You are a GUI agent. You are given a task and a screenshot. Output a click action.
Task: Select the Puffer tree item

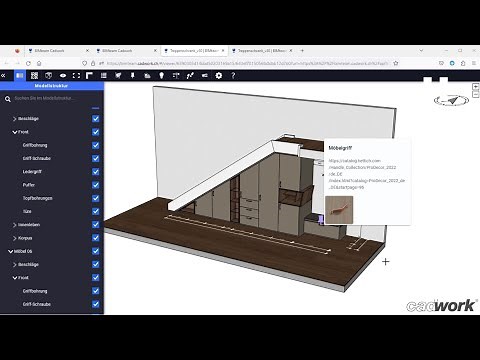[x=29, y=185]
